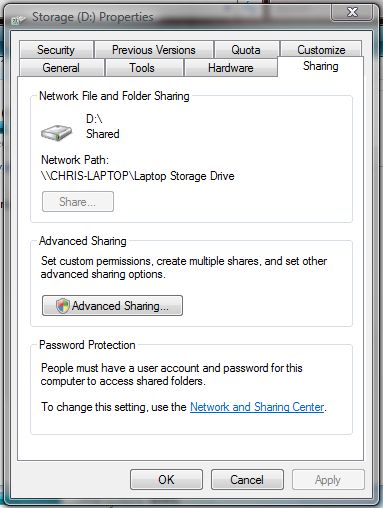
Task: Go to the Customize tab
Action: 321,49
